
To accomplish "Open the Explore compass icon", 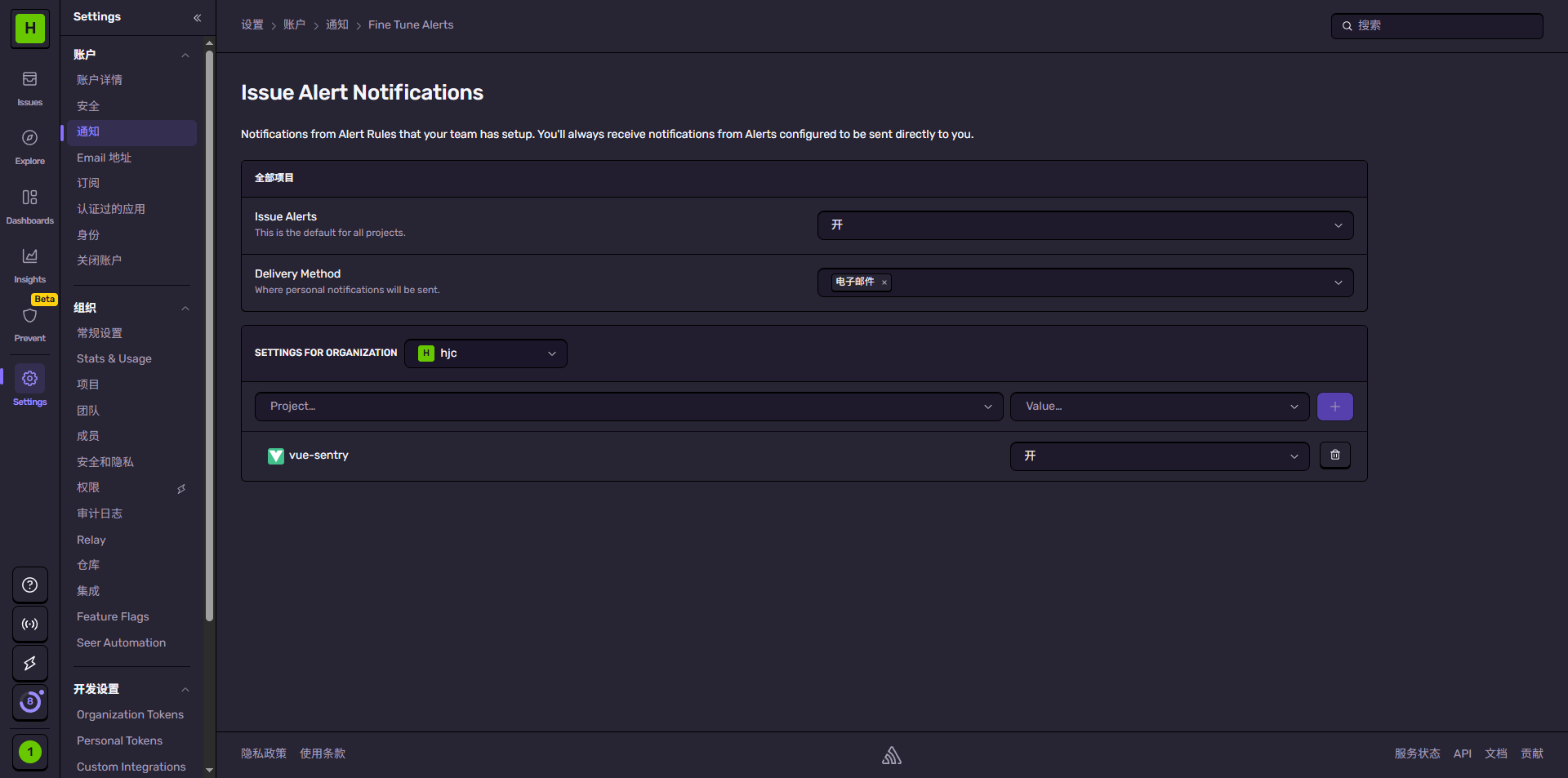I will [29, 139].
